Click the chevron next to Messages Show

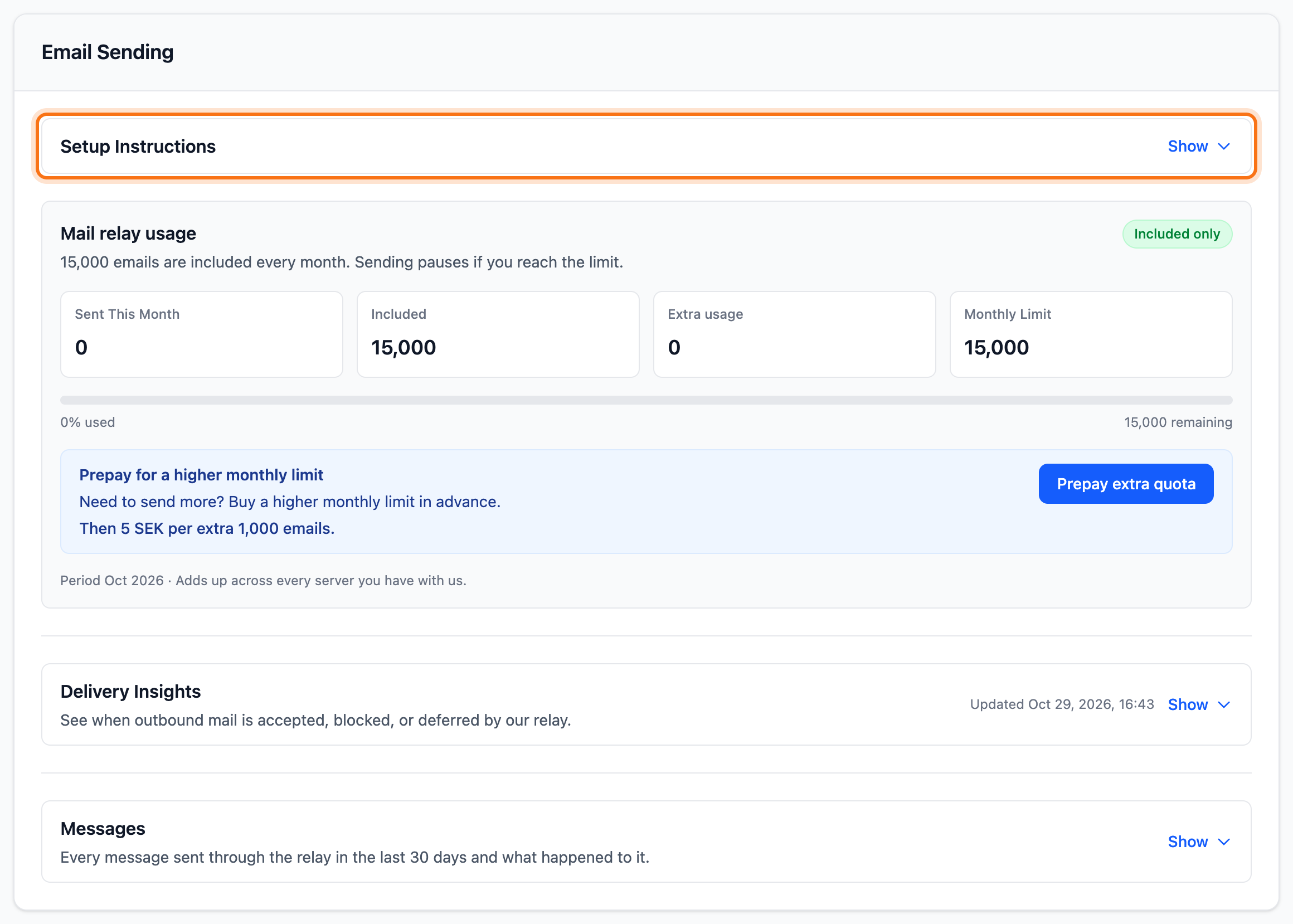click(1224, 842)
